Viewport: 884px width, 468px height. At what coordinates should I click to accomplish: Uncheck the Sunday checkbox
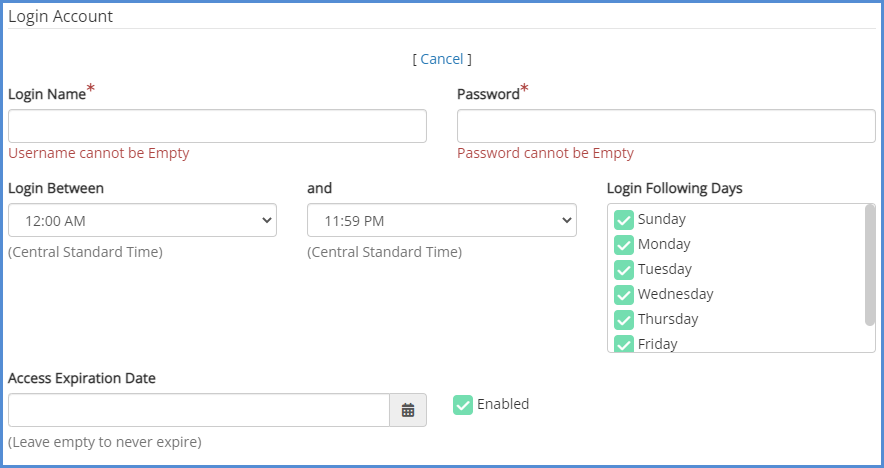pos(624,220)
